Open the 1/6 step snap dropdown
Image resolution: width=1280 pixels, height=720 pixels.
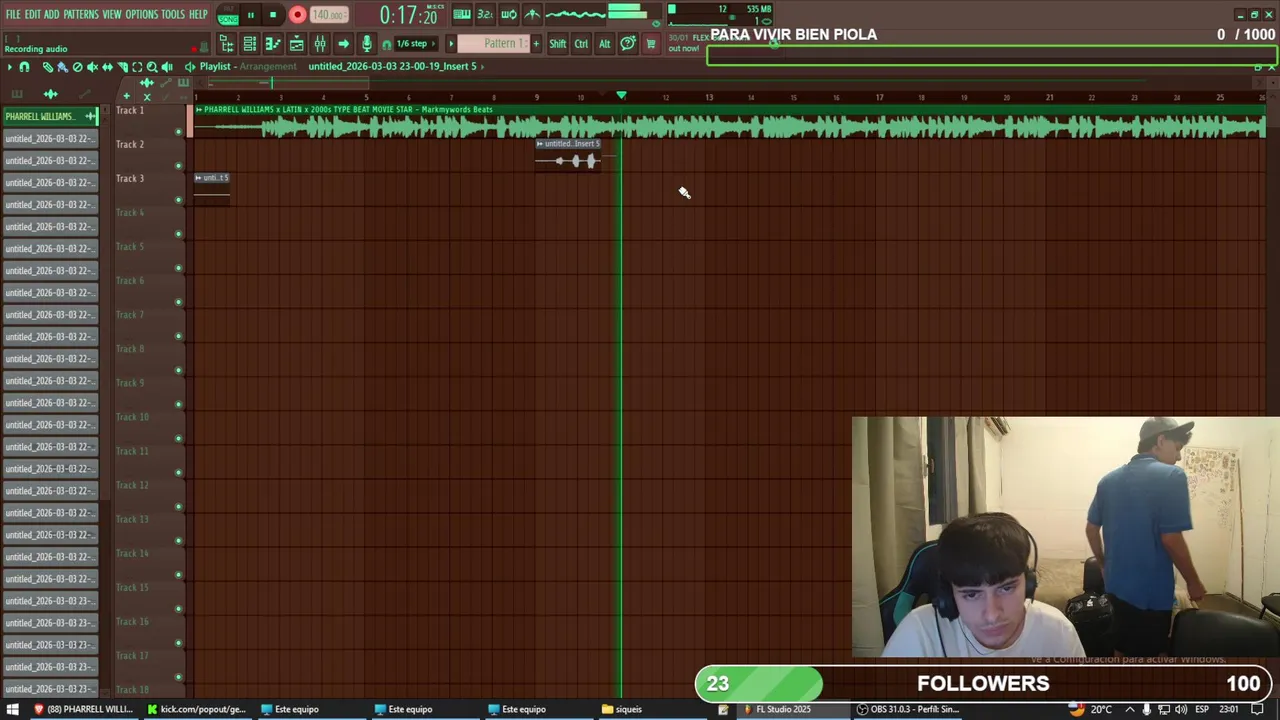click(x=416, y=44)
